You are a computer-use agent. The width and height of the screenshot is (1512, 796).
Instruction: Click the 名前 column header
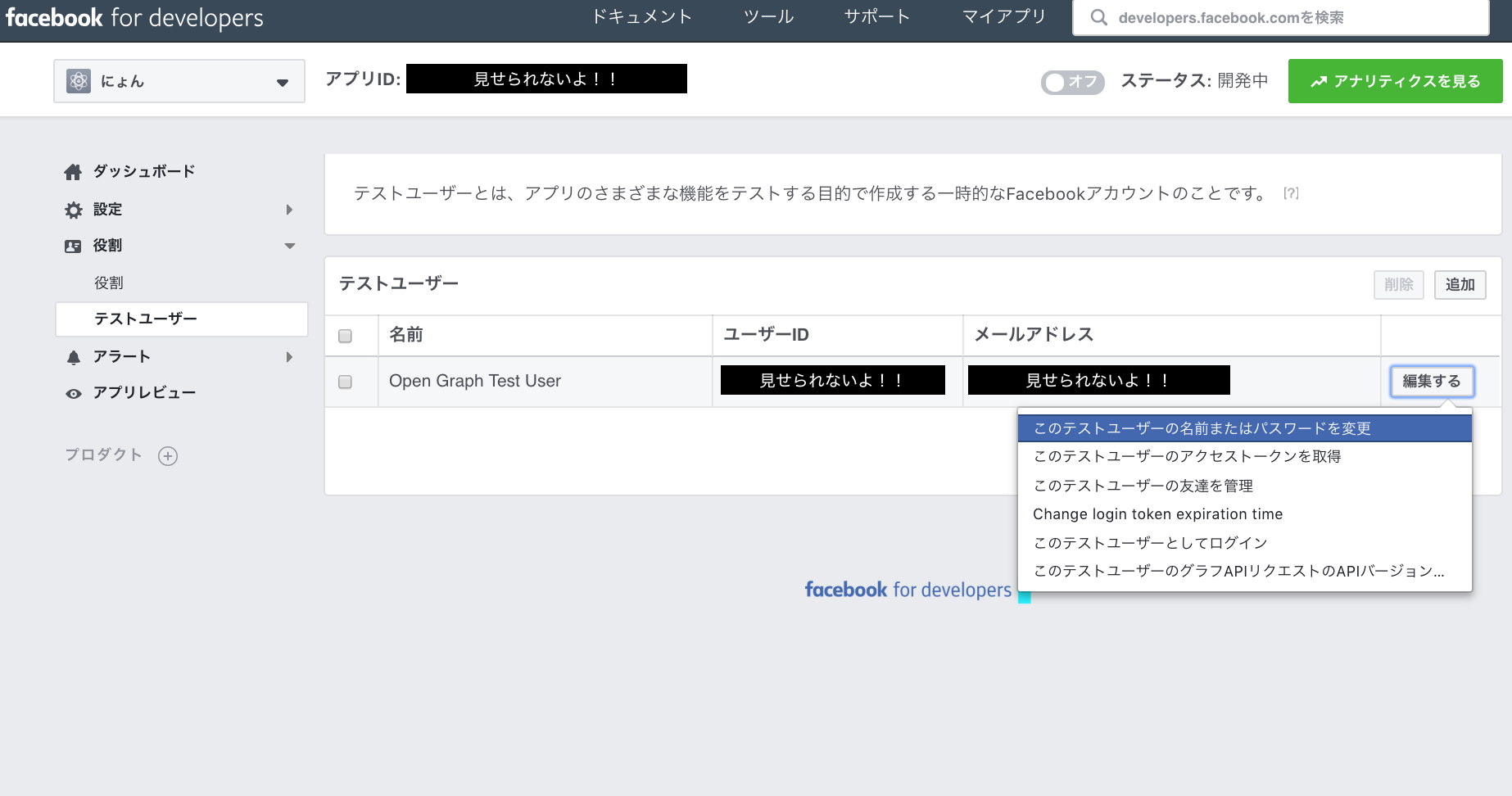pos(406,334)
